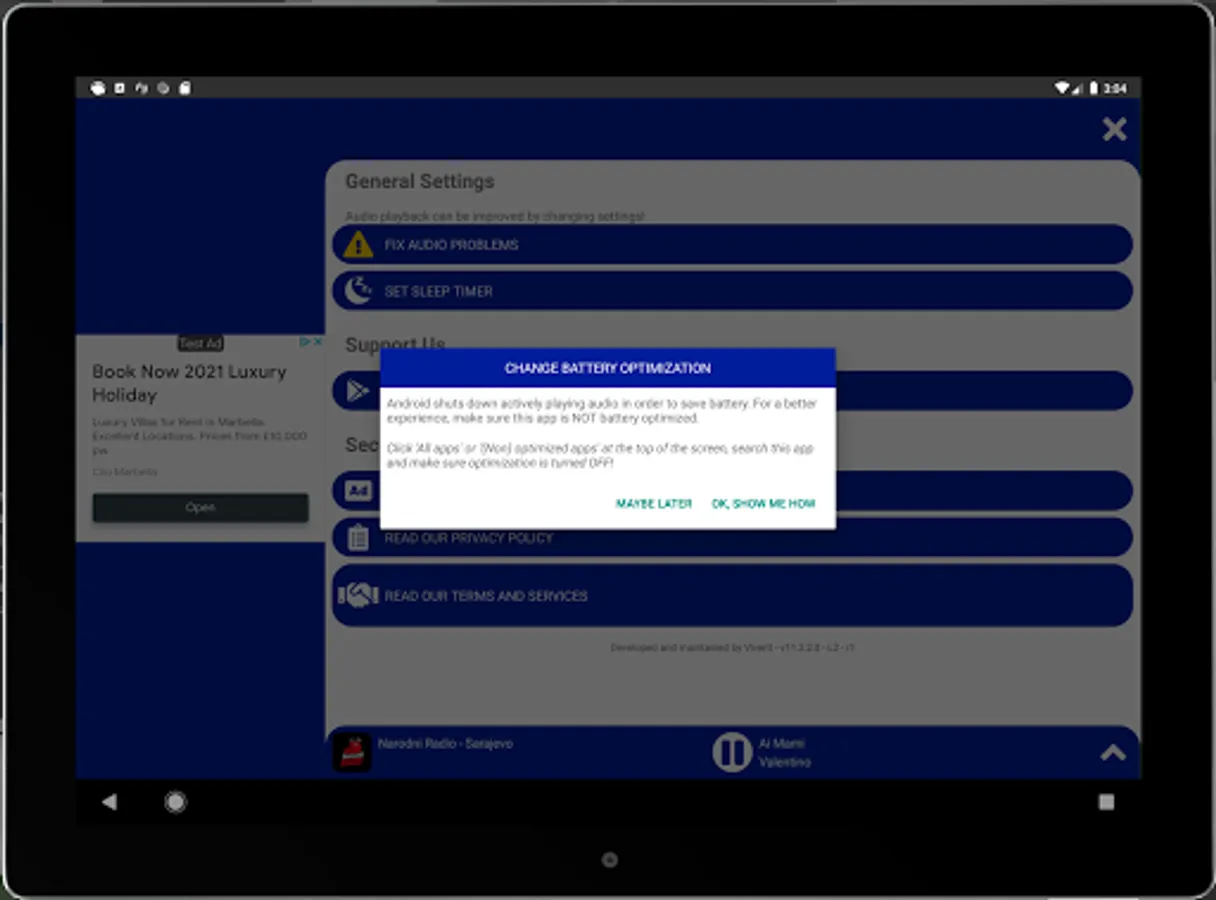The width and height of the screenshot is (1216, 900).
Task: Expand the player with the up chevron
Action: tap(1113, 753)
